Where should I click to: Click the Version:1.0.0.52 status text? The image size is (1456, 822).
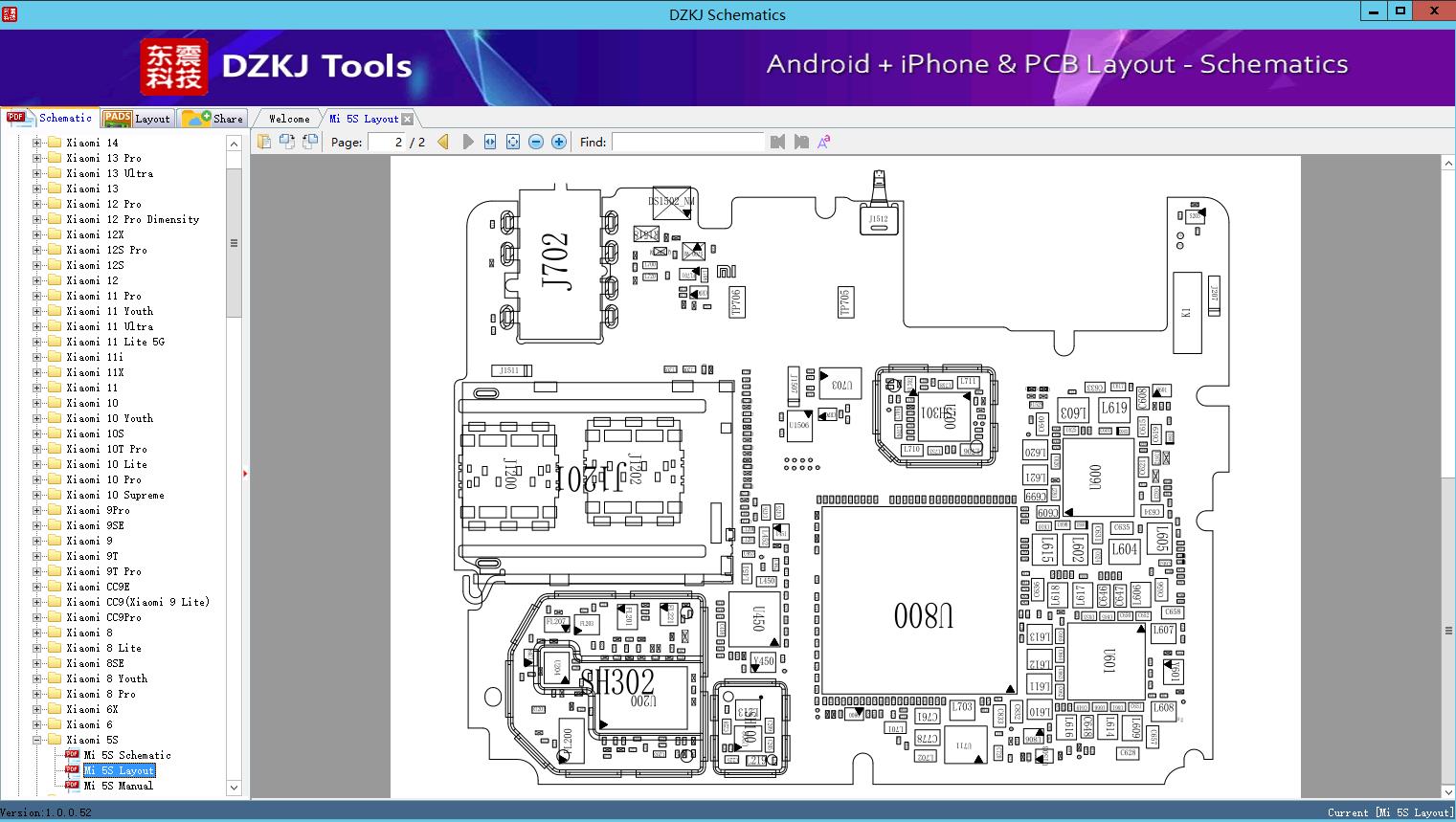point(46,812)
